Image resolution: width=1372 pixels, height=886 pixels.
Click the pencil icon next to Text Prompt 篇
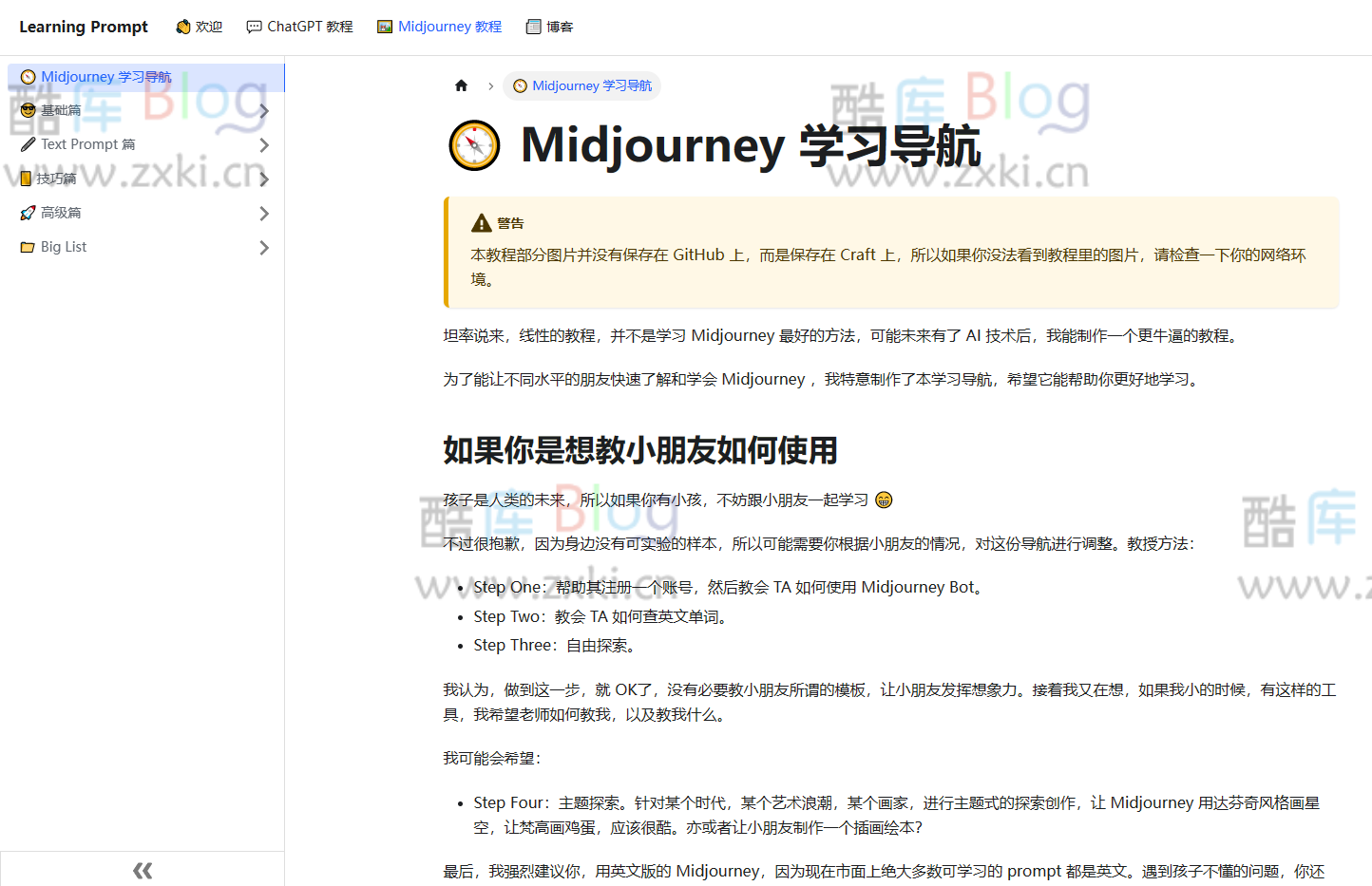29,144
